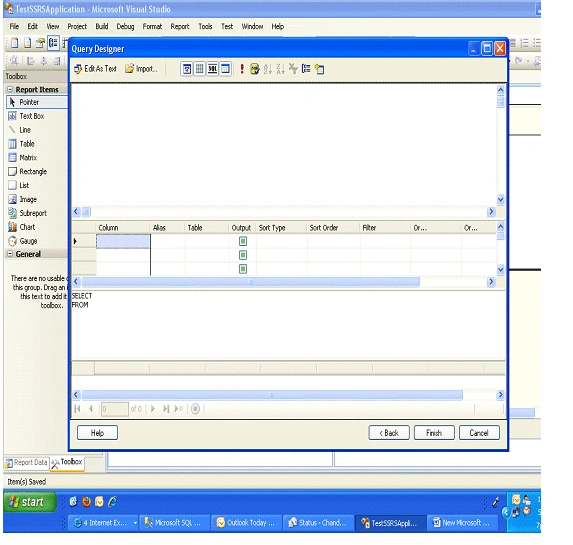The height and width of the screenshot is (545, 573).
Task: Click the Use Group By icon
Action: [306, 69]
